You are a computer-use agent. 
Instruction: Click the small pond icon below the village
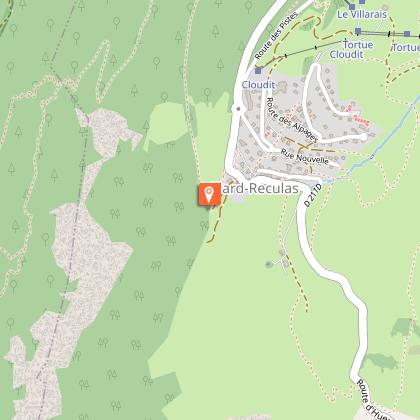pyautogui.click(x=269, y=265)
